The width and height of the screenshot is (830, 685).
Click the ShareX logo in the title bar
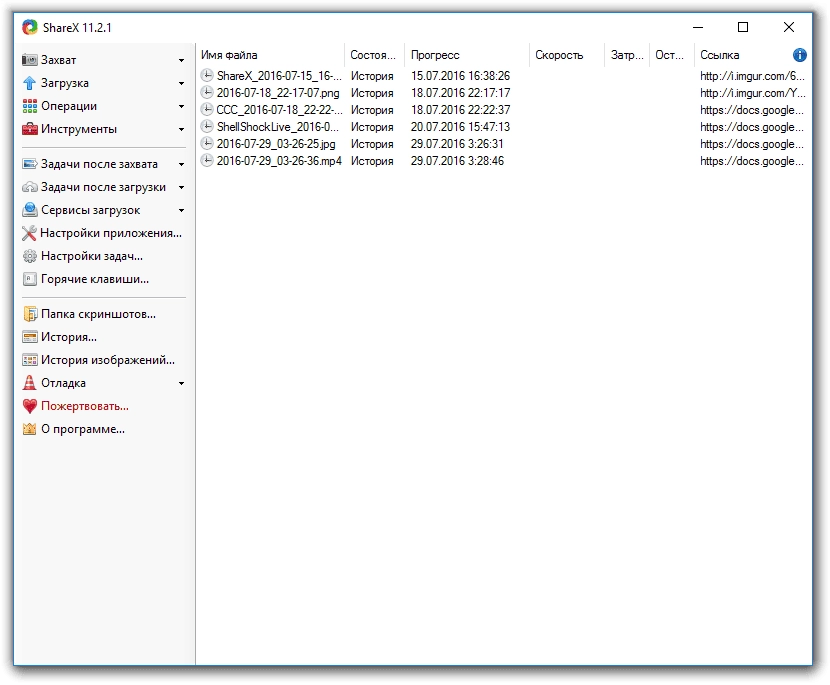(x=30, y=27)
